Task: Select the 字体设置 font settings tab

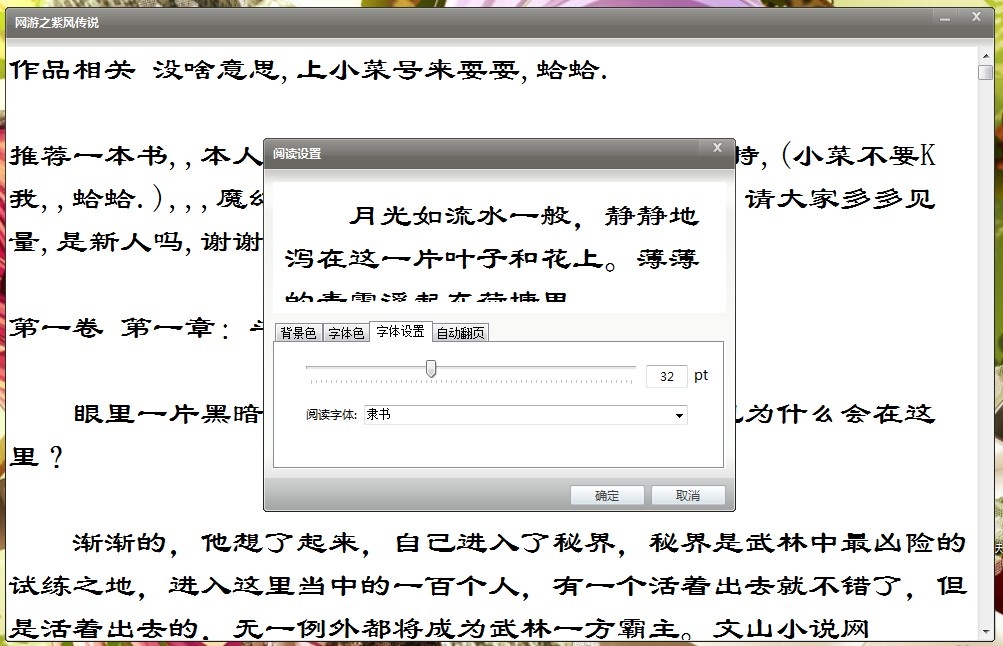Action: pos(400,331)
